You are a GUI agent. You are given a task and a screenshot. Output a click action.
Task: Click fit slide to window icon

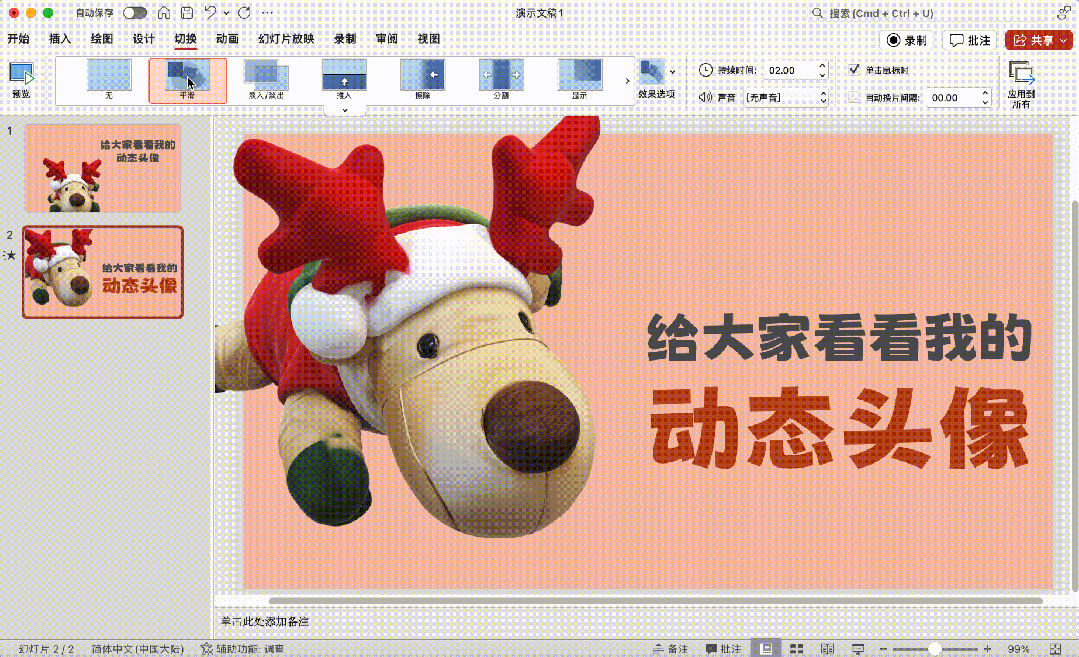pyautogui.click(x=1056, y=649)
